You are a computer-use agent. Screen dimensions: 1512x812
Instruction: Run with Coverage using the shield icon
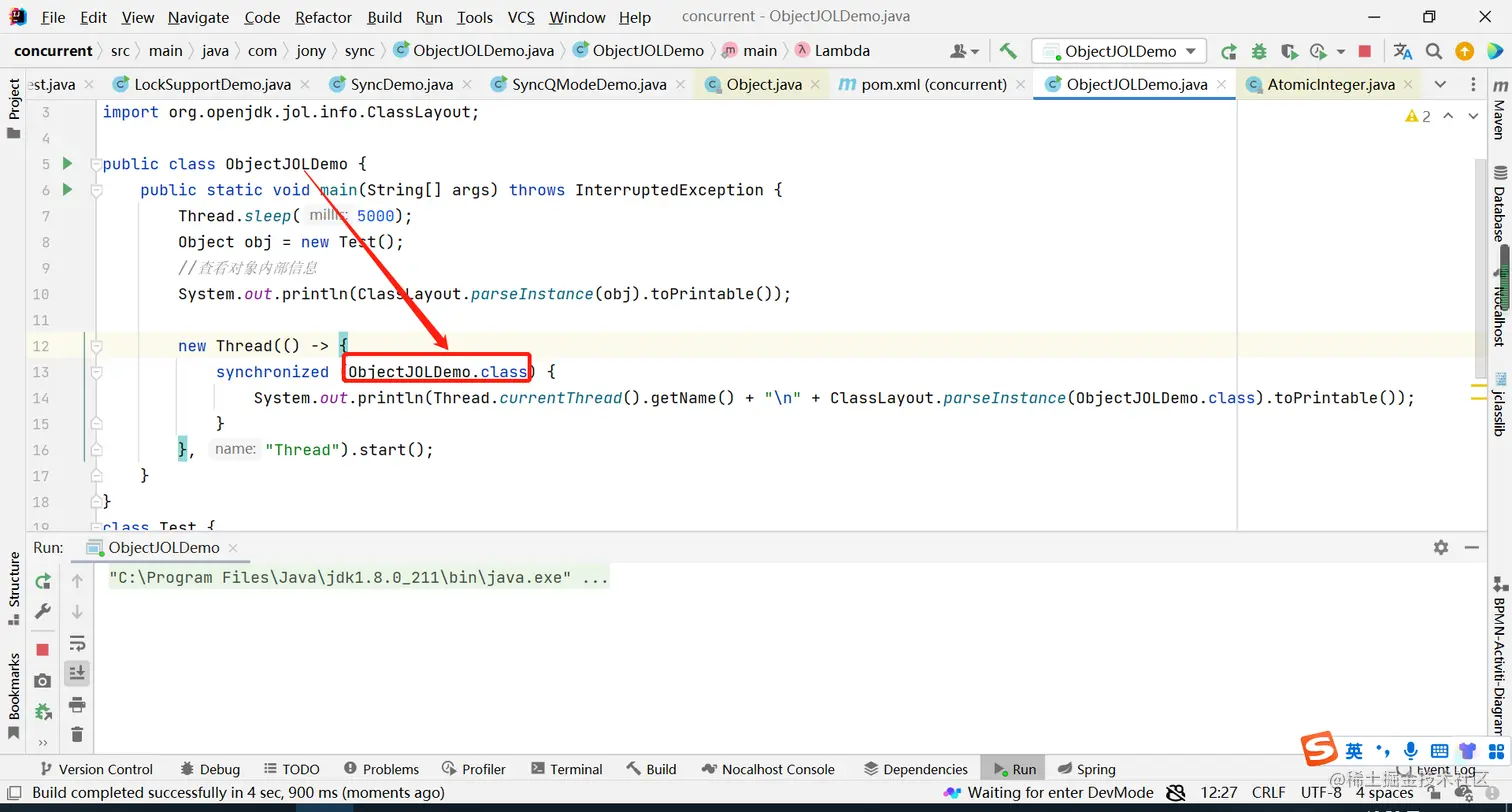click(x=1289, y=51)
